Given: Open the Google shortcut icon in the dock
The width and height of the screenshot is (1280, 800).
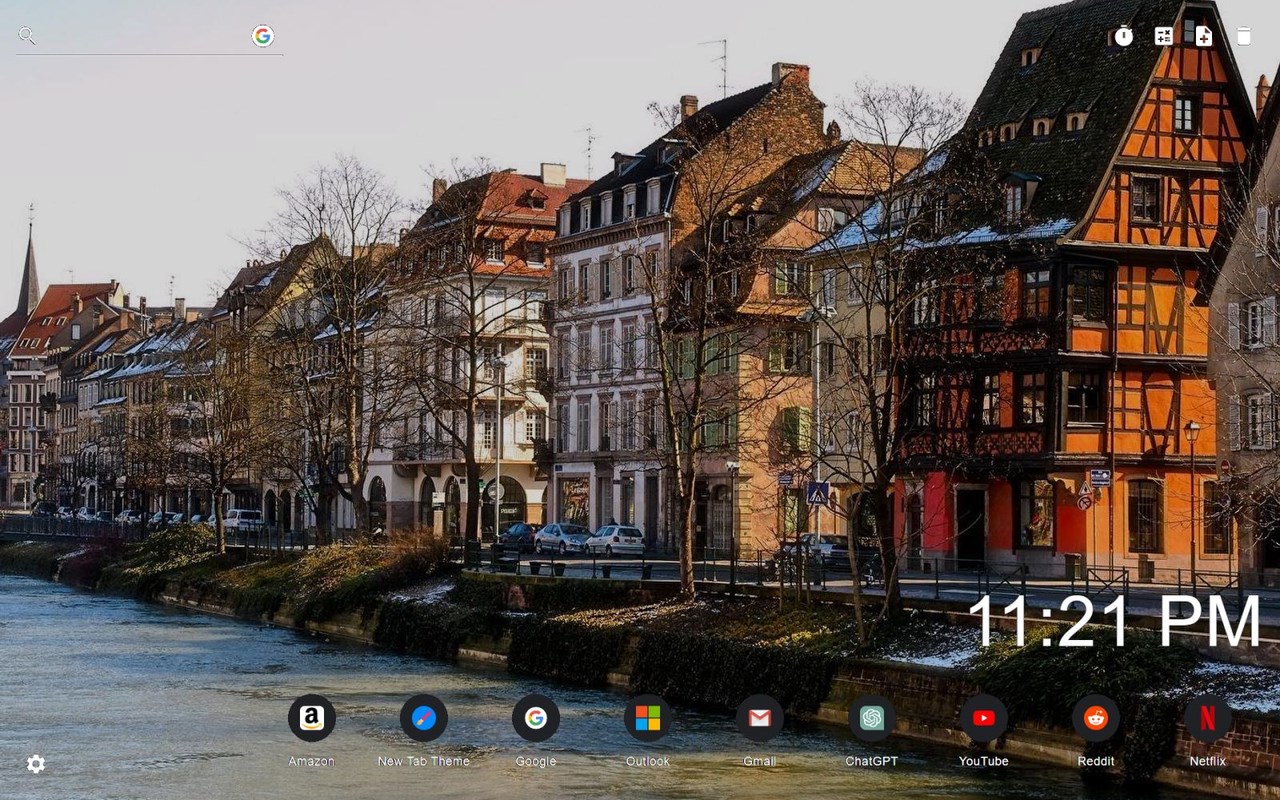Looking at the screenshot, I should click(536, 718).
